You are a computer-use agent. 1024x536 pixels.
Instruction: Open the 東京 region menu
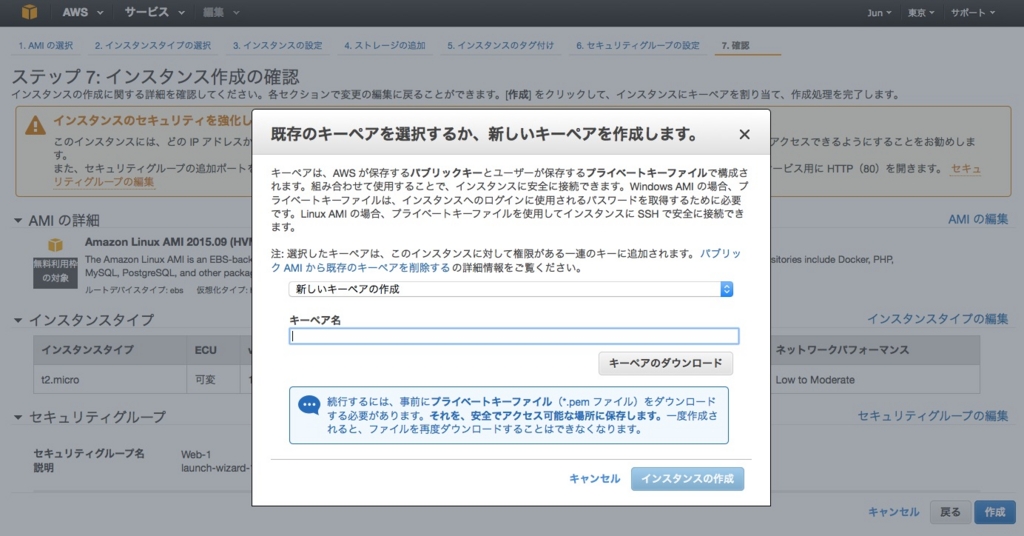click(x=921, y=12)
